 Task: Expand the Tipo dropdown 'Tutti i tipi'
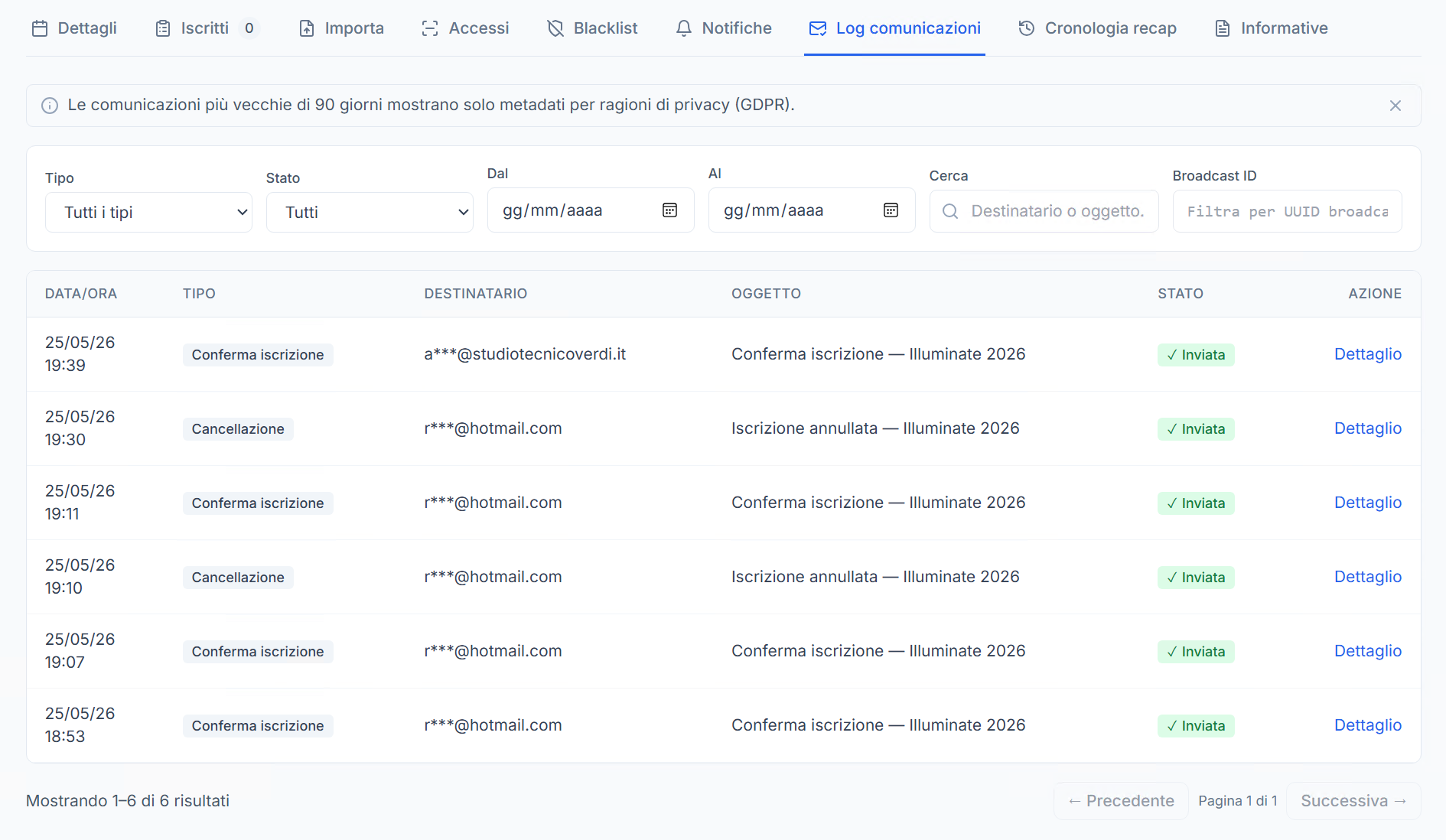(148, 212)
